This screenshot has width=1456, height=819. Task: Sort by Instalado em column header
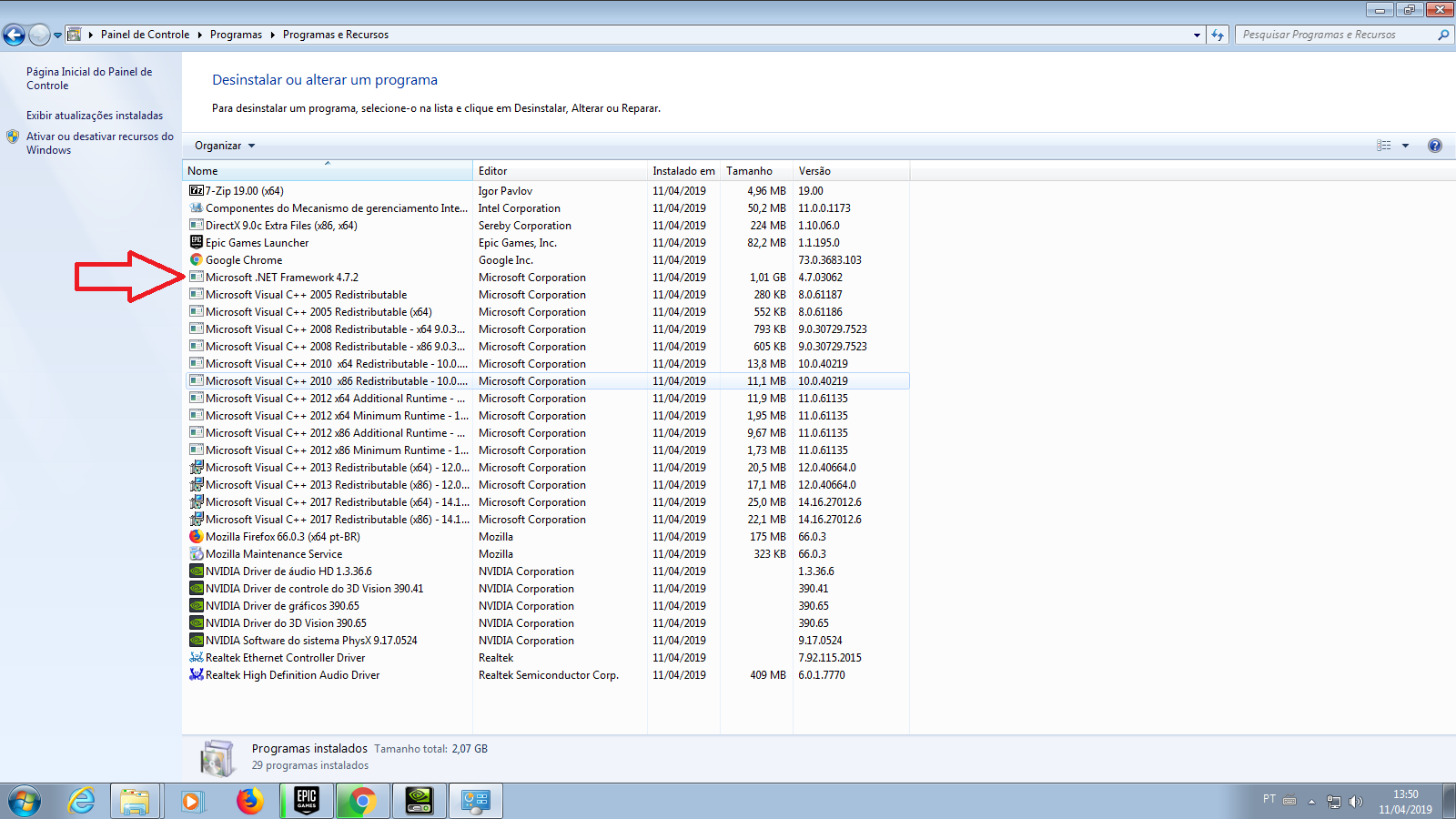pos(683,171)
